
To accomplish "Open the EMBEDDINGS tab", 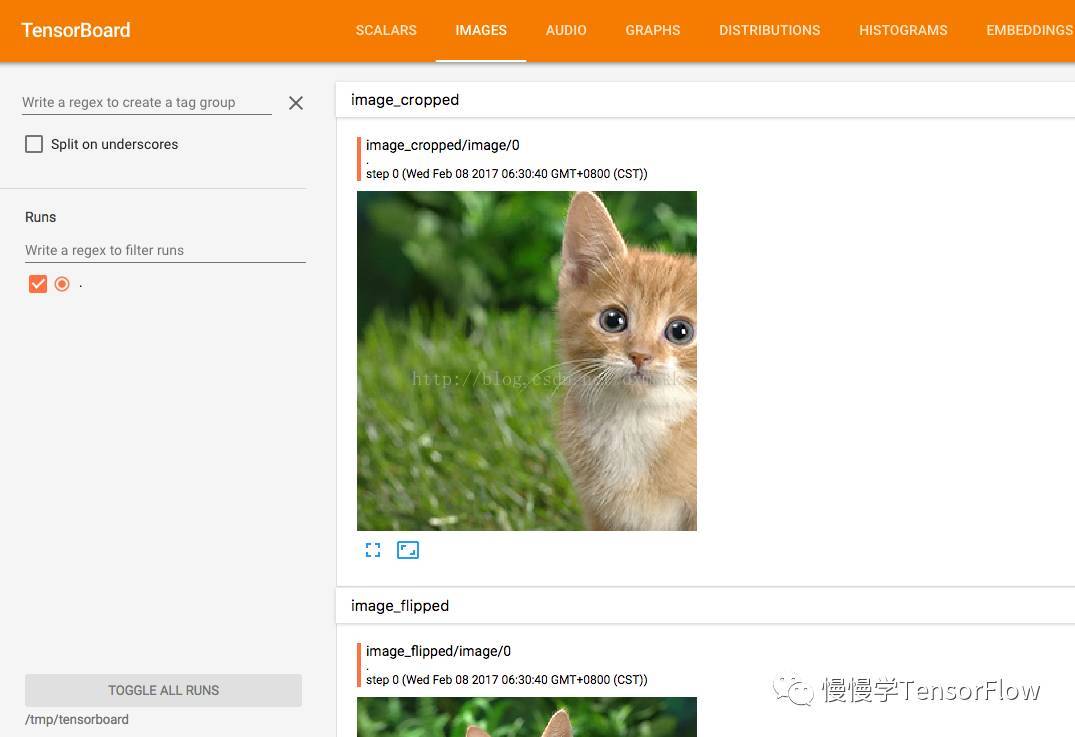I will [x=1028, y=30].
